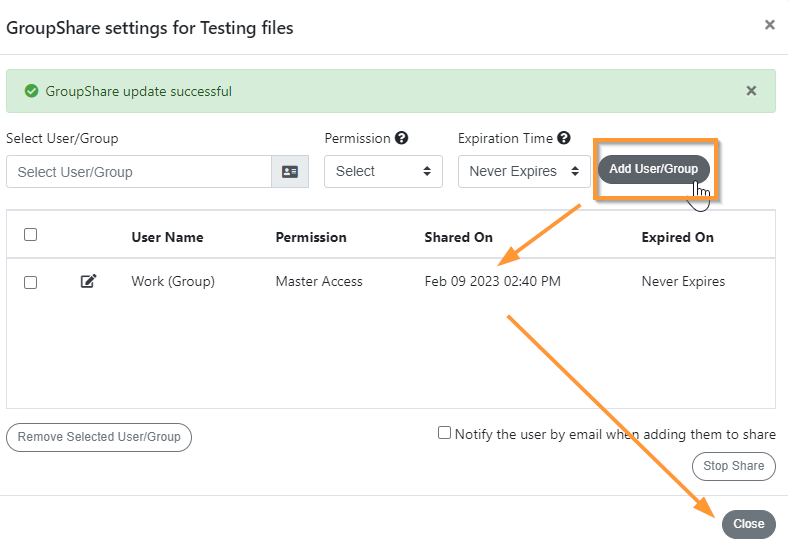Click the Stop Share button
The image size is (788, 550).
(734, 467)
